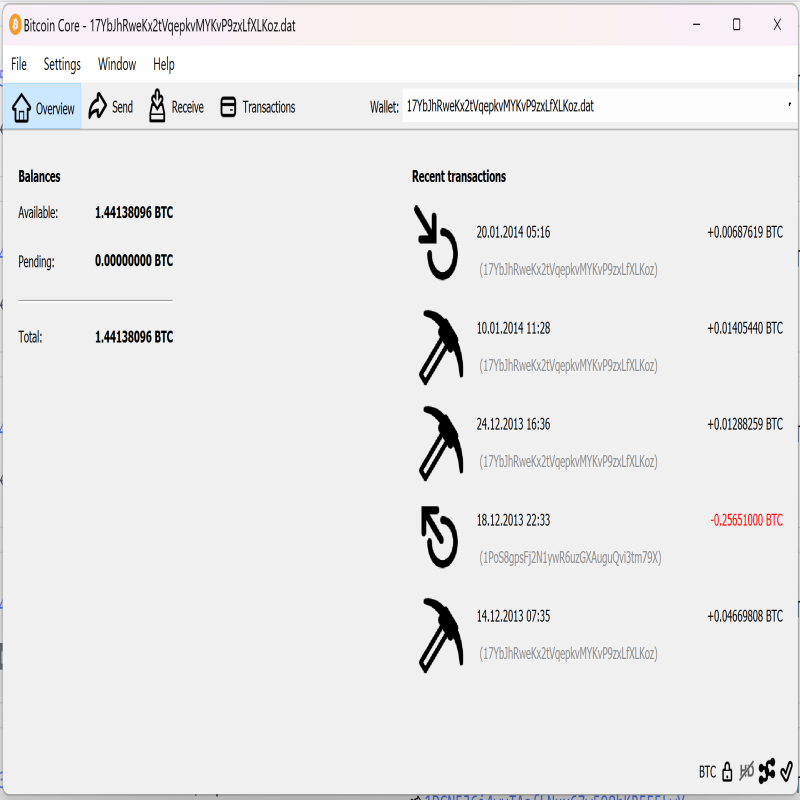Click the mining pickaxe icon for 14.12.2013
The image size is (800, 800).
point(441,635)
